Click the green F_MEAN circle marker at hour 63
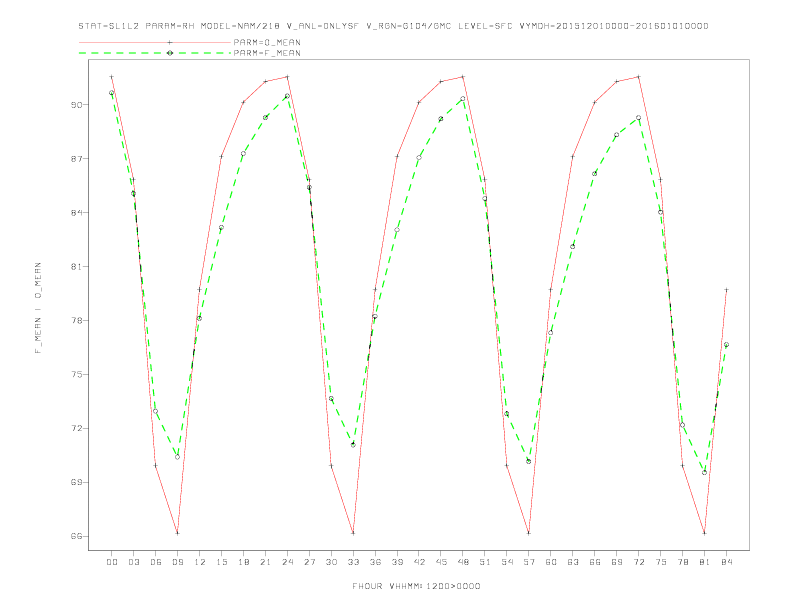Screen dimensions: 792x612 573,246
